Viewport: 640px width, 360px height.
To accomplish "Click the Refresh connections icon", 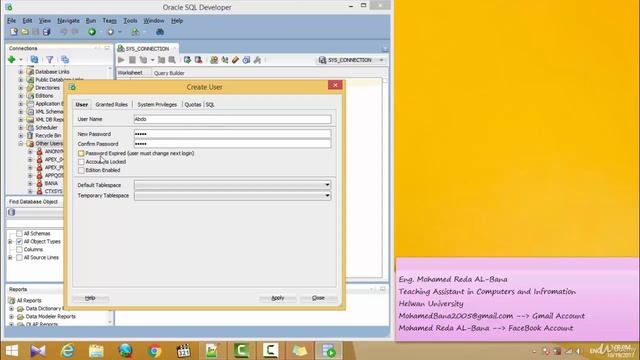I will pyautogui.click(x=34, y=60).
